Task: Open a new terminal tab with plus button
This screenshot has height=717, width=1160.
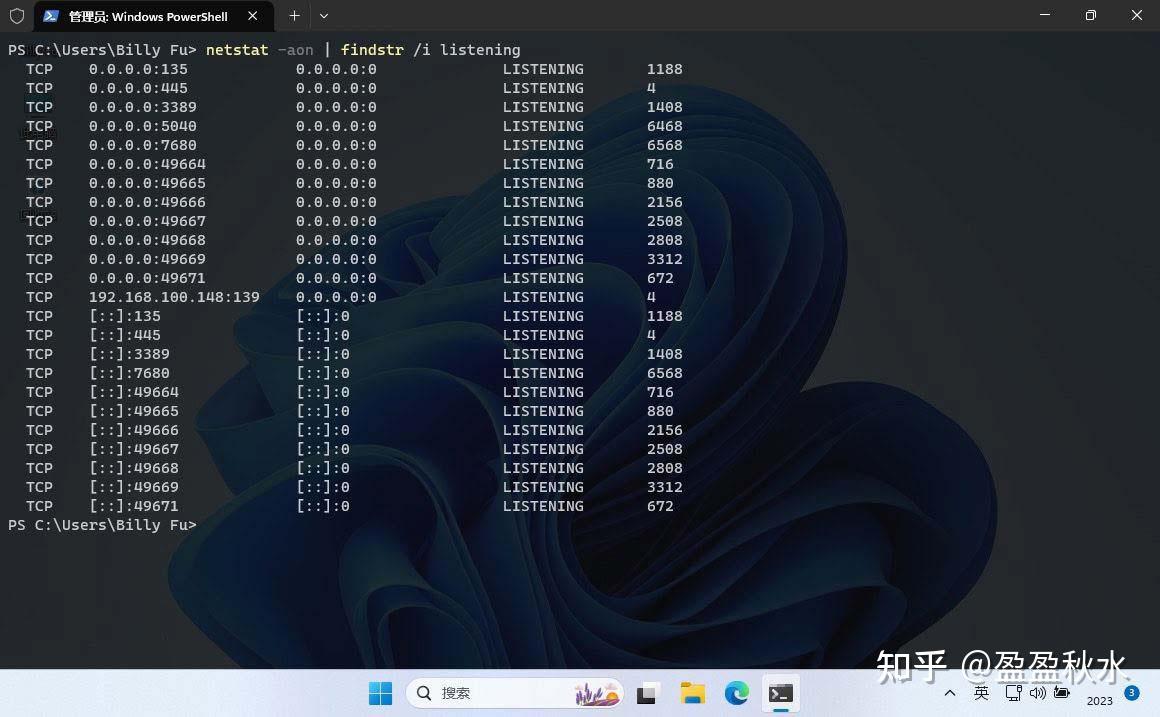Action: pyautogui.click(x=294, y=16)
